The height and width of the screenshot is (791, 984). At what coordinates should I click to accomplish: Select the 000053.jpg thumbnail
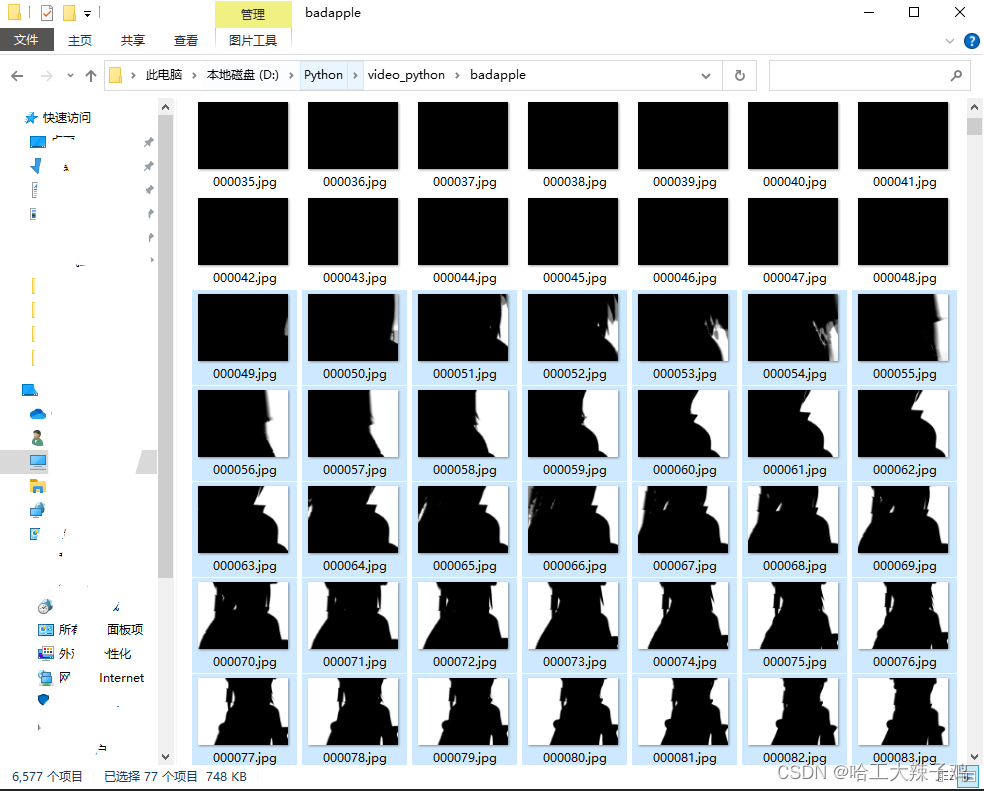point(683,328)
